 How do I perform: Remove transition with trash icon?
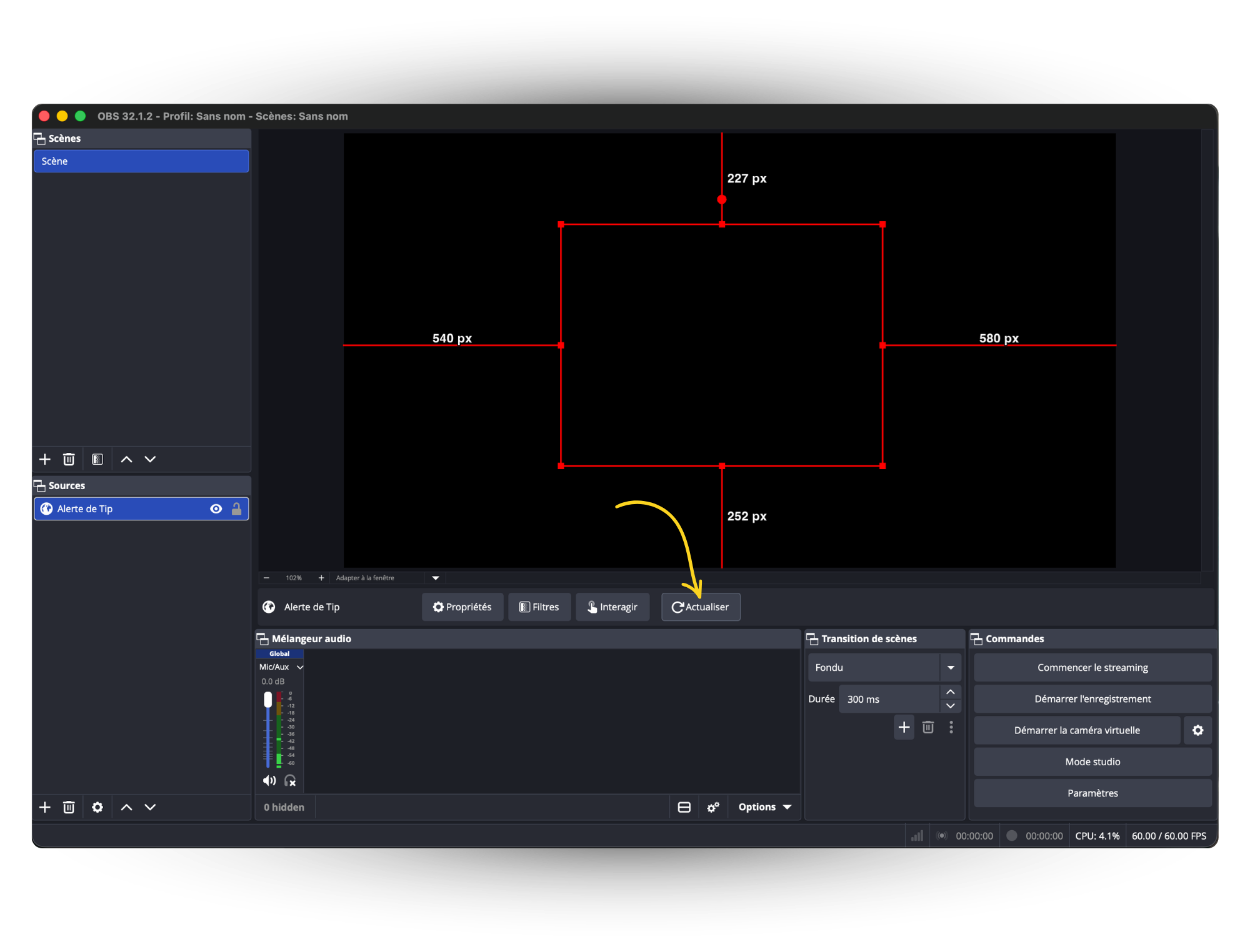pyautogui.click(x=928, y=727)
